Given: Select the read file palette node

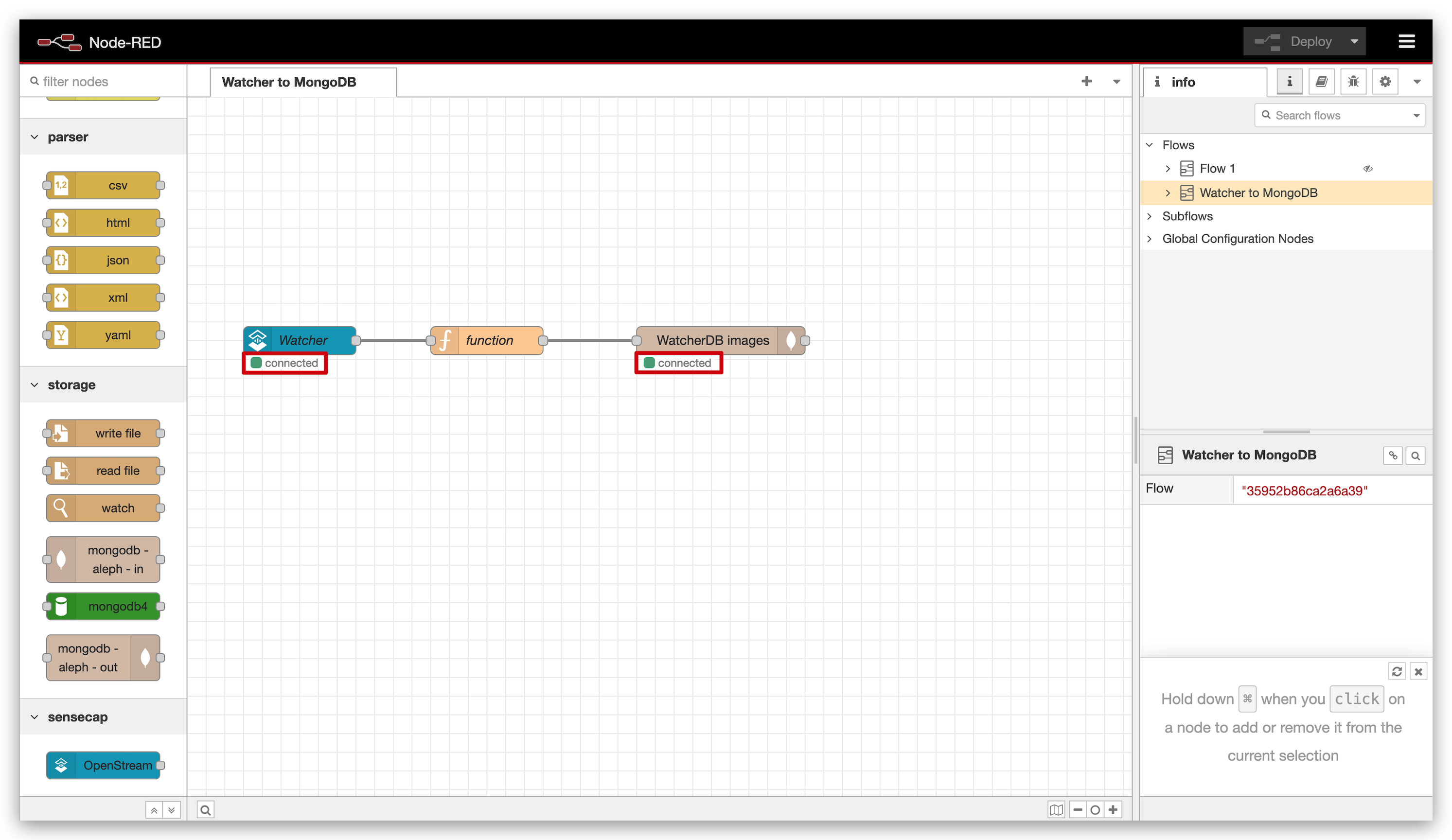Looking at the screenshot, I should (x=103, y=471).
